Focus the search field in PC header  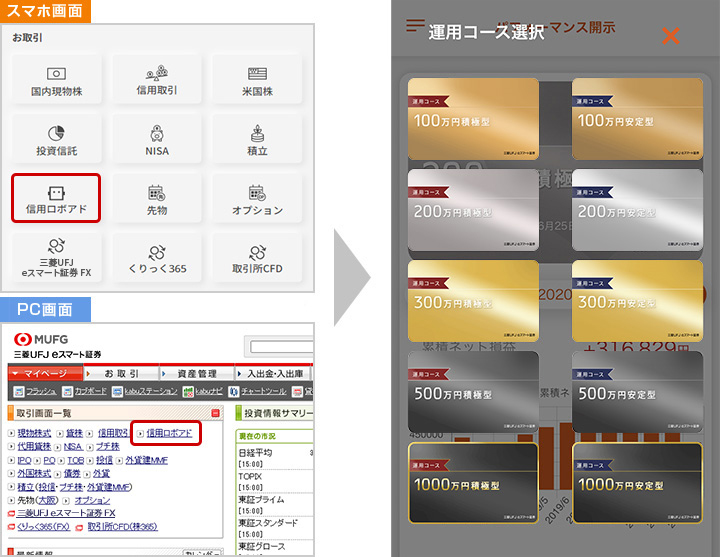point(281,346)
